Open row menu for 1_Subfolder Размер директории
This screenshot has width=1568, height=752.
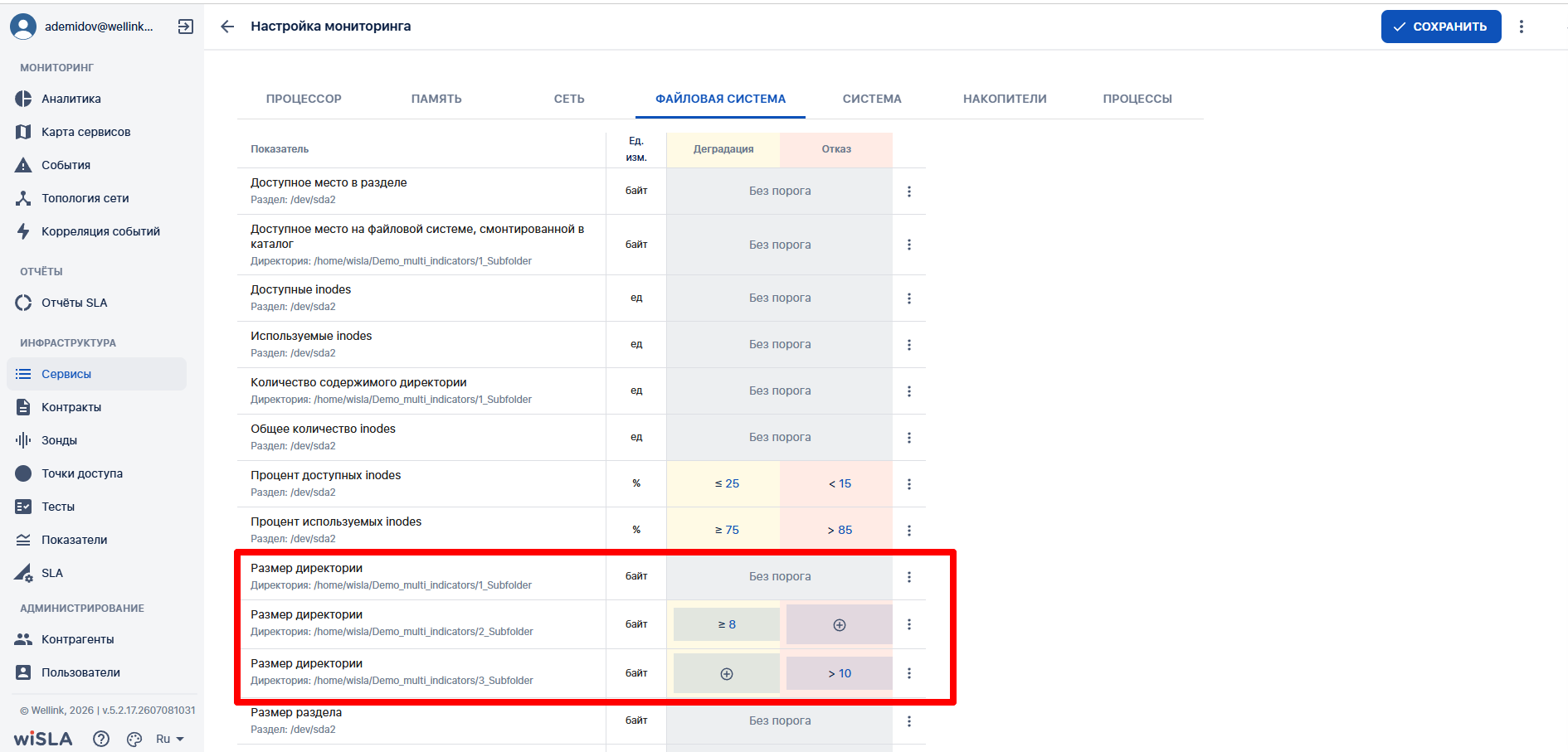click(x=909, y=577)
